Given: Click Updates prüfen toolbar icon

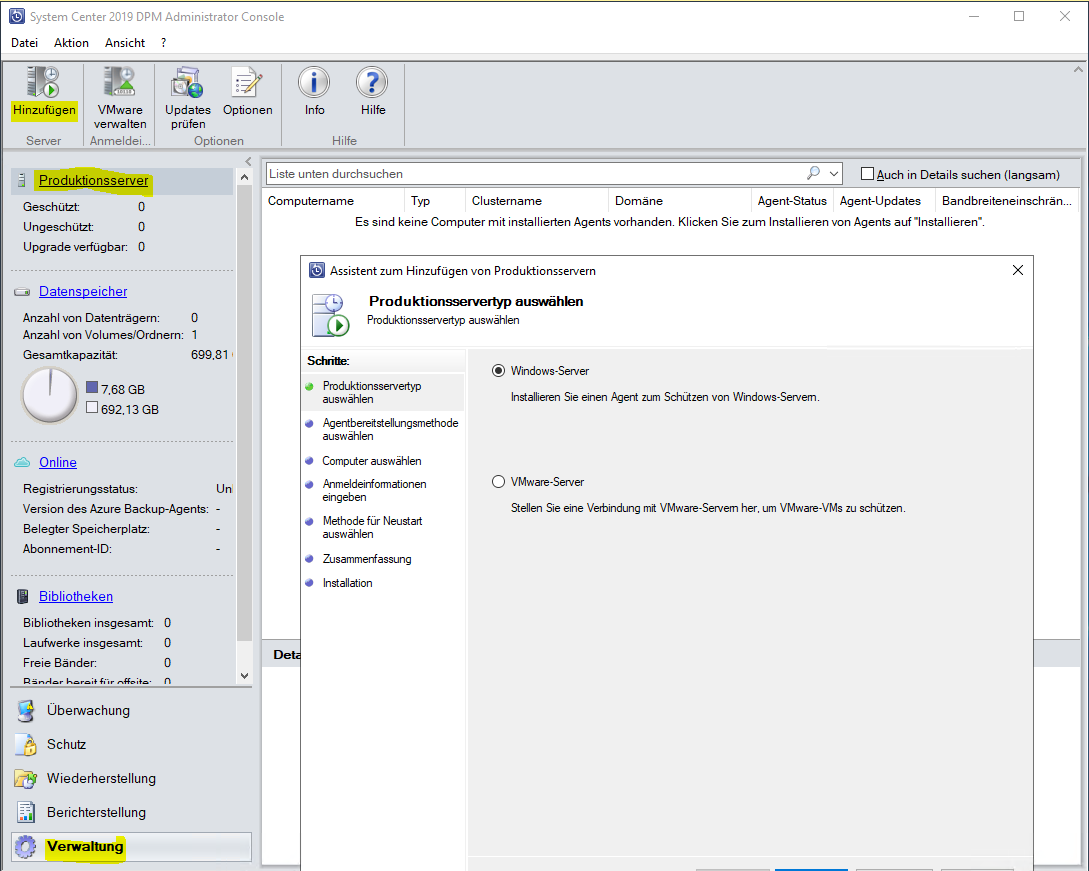Looking at the screenshot, I should point(188,82).
